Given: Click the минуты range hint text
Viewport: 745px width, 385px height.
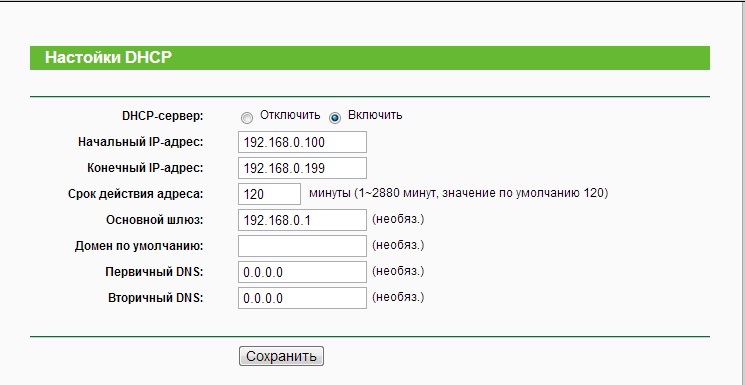Looking at the screenshot, I should pos(458,193).
